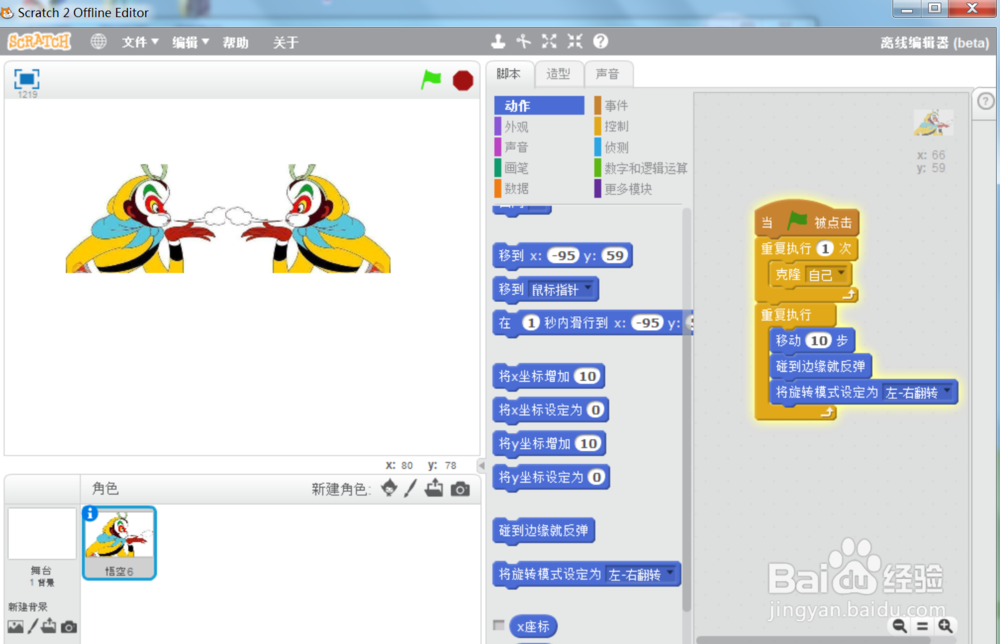The image size is (1000, 644).
Task: Paint a new sprite with brush icon
Action: [411, 488]
